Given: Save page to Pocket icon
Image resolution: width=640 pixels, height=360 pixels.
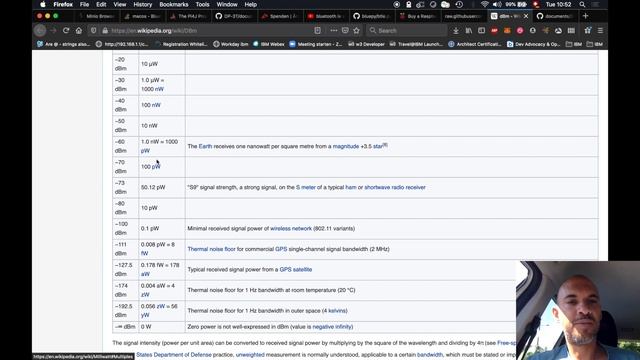Looking at the screenshot, I should point(345,31).
